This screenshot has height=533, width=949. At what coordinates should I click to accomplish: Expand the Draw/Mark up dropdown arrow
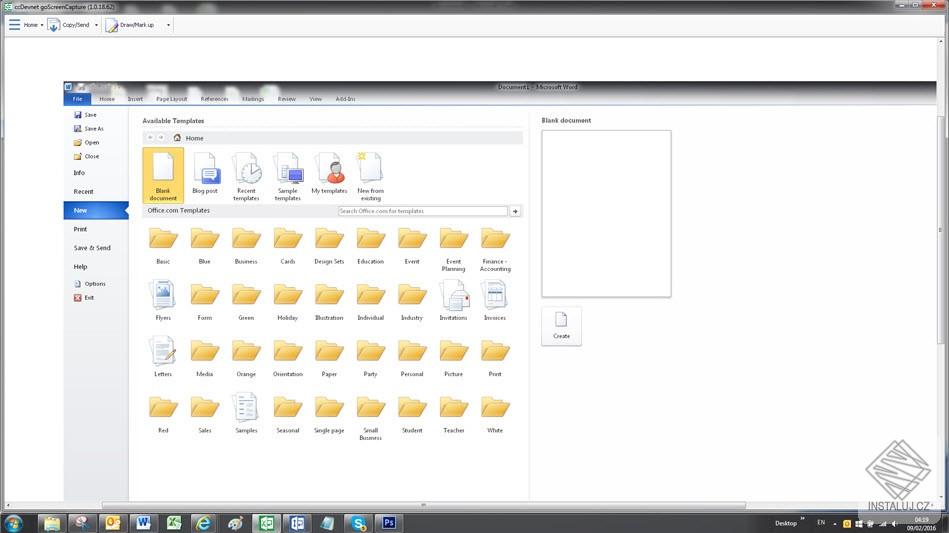click(168, 25)
